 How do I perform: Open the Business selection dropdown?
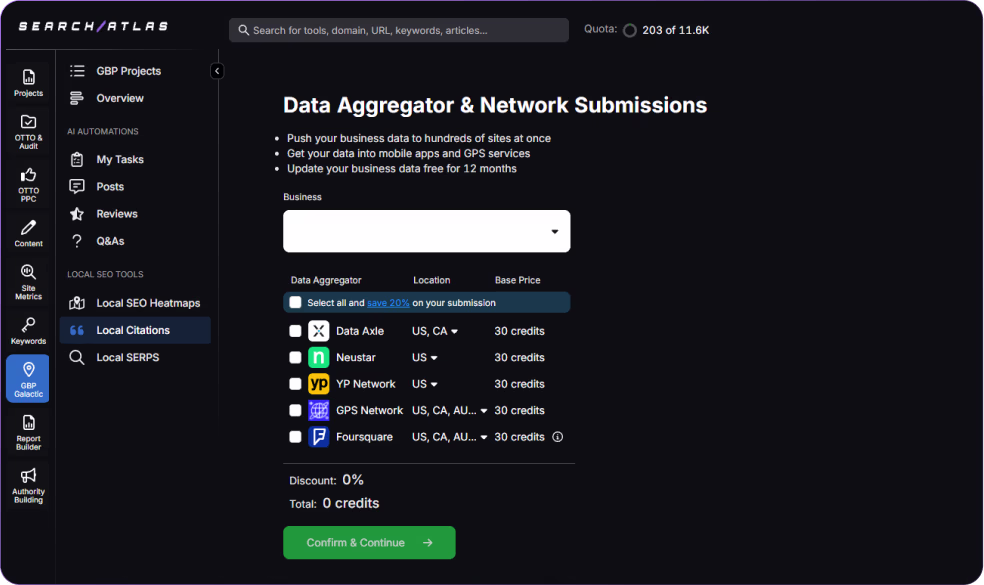[426, 231]
